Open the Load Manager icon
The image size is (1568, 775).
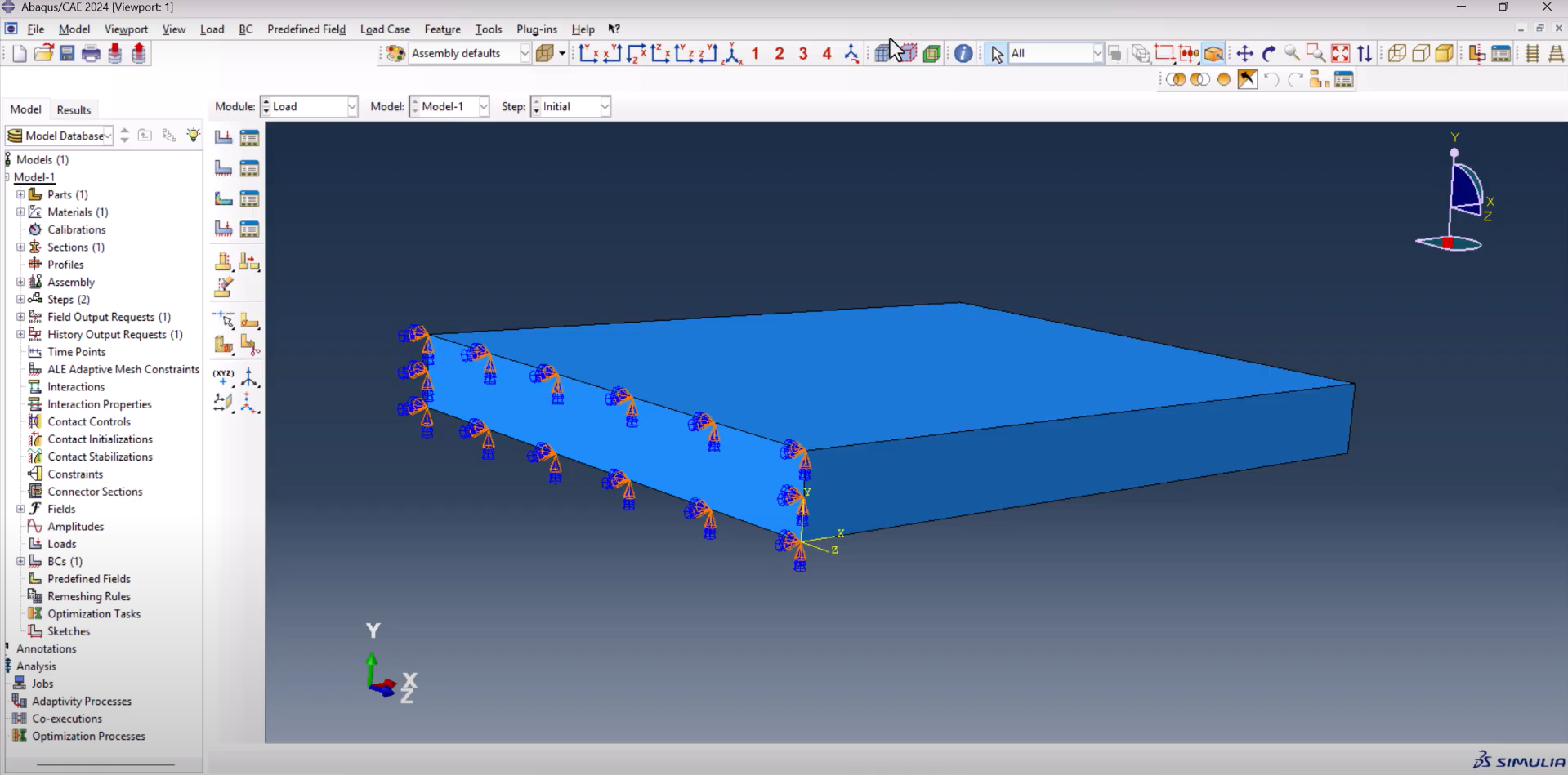[249, 137]
